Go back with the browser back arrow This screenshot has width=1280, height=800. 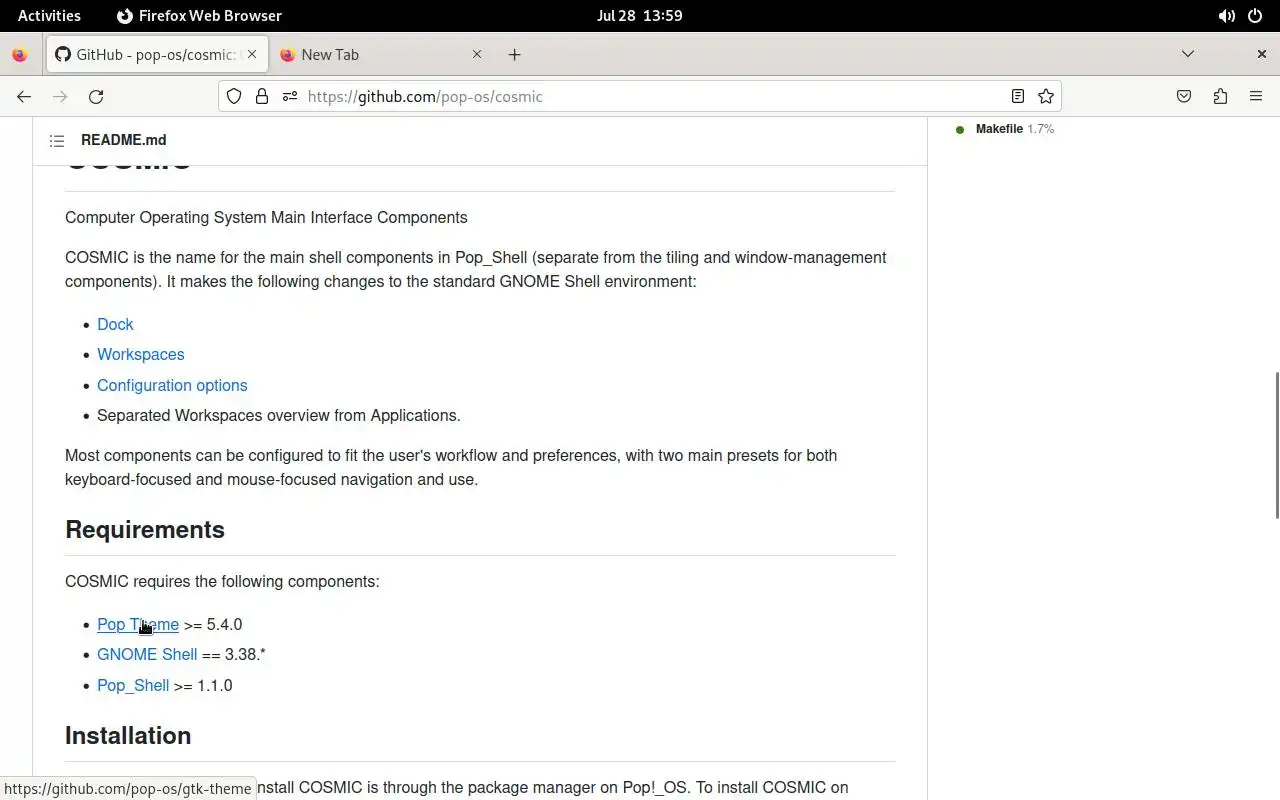point(24,97)
